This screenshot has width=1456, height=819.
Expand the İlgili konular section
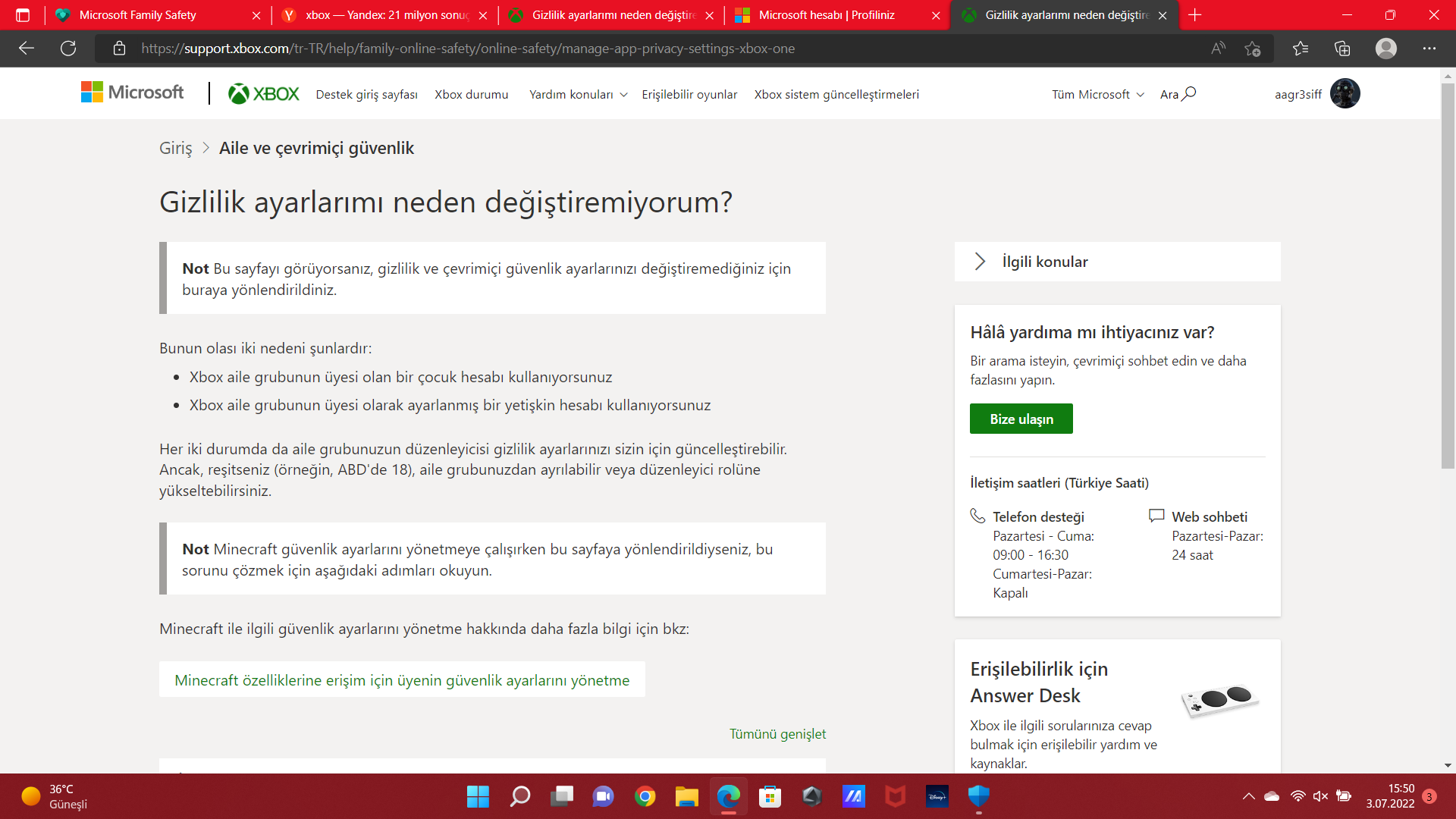click(x=1044, y=262)
